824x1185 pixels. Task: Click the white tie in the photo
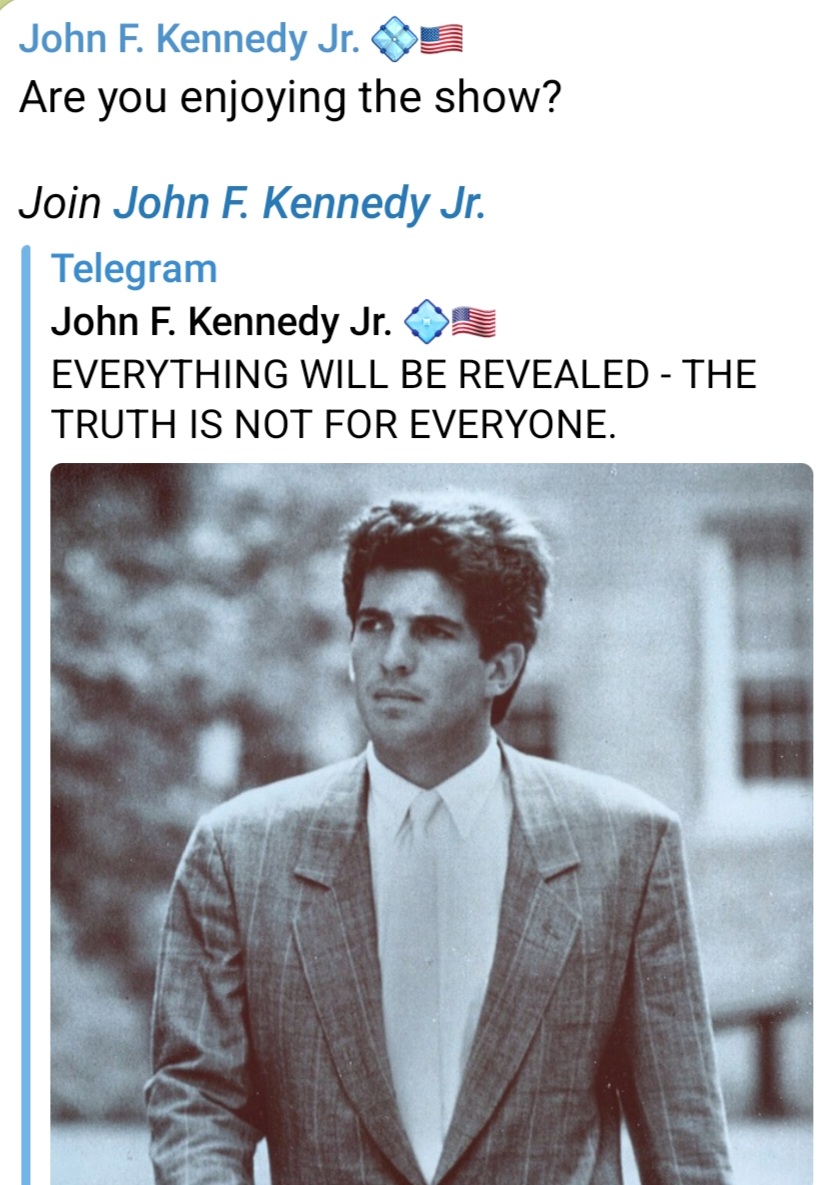point(427,900)
